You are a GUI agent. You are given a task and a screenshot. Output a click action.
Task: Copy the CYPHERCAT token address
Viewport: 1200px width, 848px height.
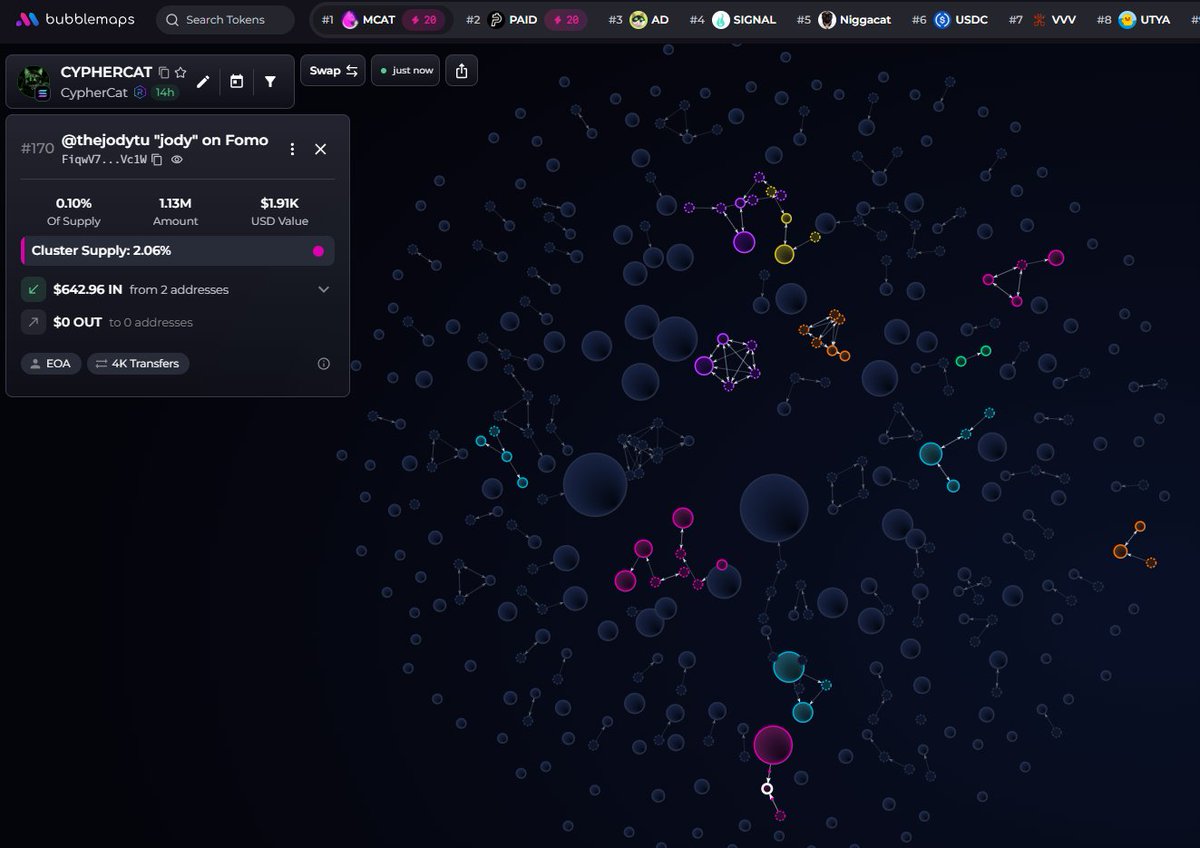164,72
